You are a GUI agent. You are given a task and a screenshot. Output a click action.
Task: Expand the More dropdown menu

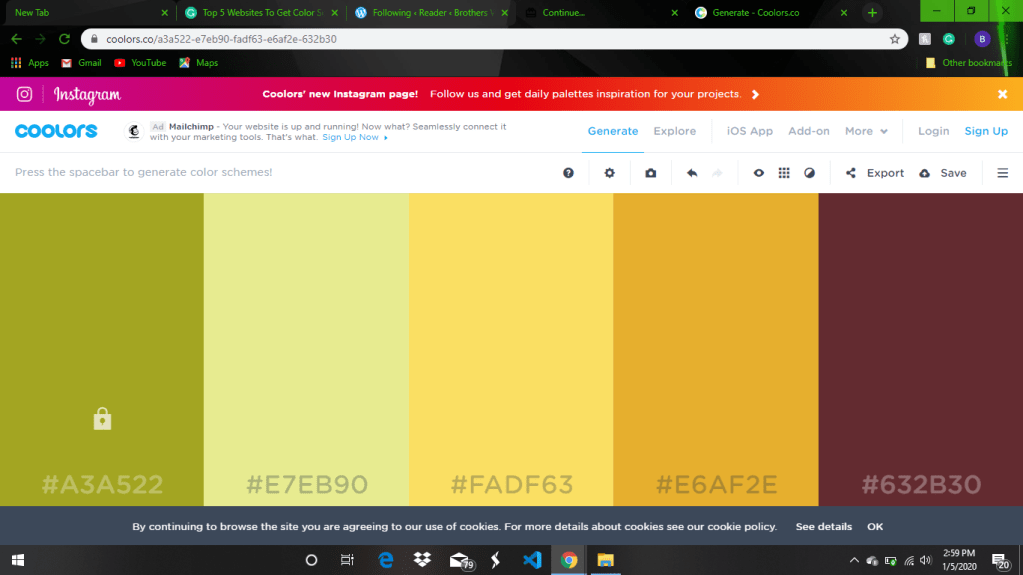tap(865, 131)
